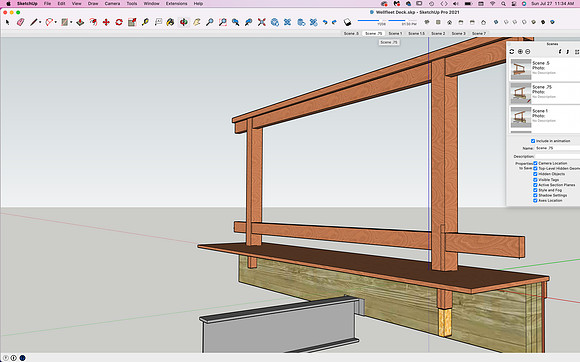Screen dimensions: 580x362
Task: Select the Zoom magnifier tool
Action: click(x=210, y=23)
